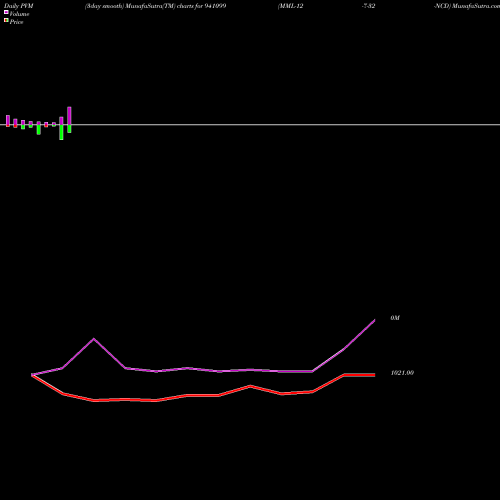Click the (MML-12 symbol text
The image size is (500, 500).
click(291, 6)
